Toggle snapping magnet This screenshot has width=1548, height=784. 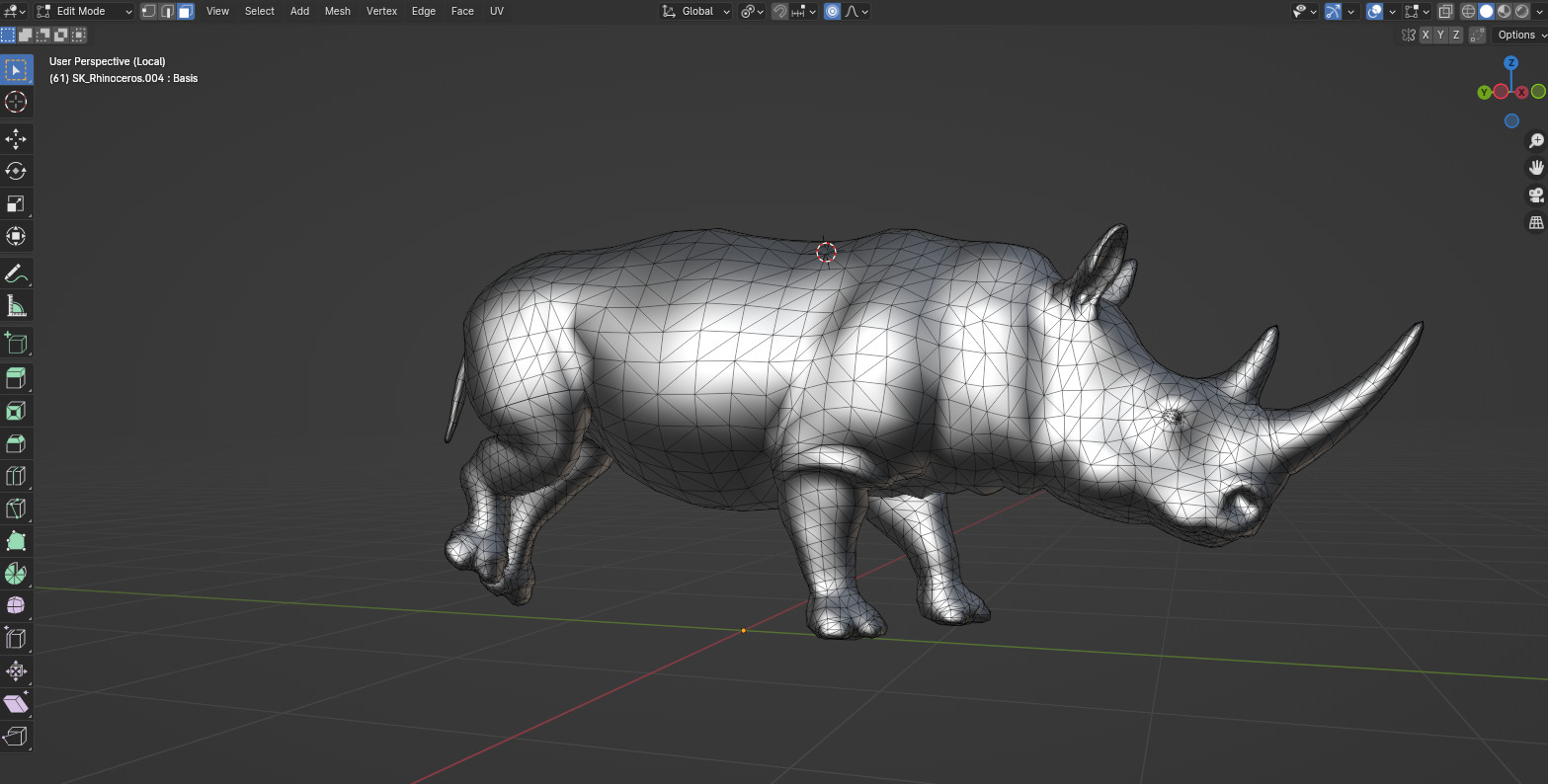point(779,11)
